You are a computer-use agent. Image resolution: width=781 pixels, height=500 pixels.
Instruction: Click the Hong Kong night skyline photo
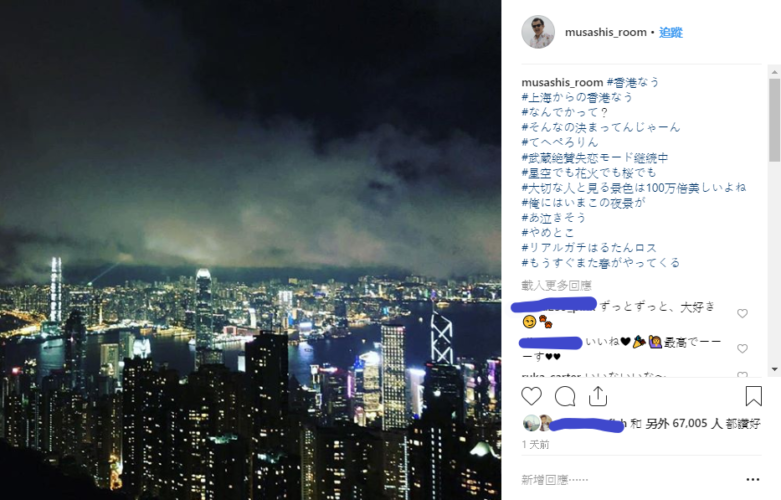point(251,250)
